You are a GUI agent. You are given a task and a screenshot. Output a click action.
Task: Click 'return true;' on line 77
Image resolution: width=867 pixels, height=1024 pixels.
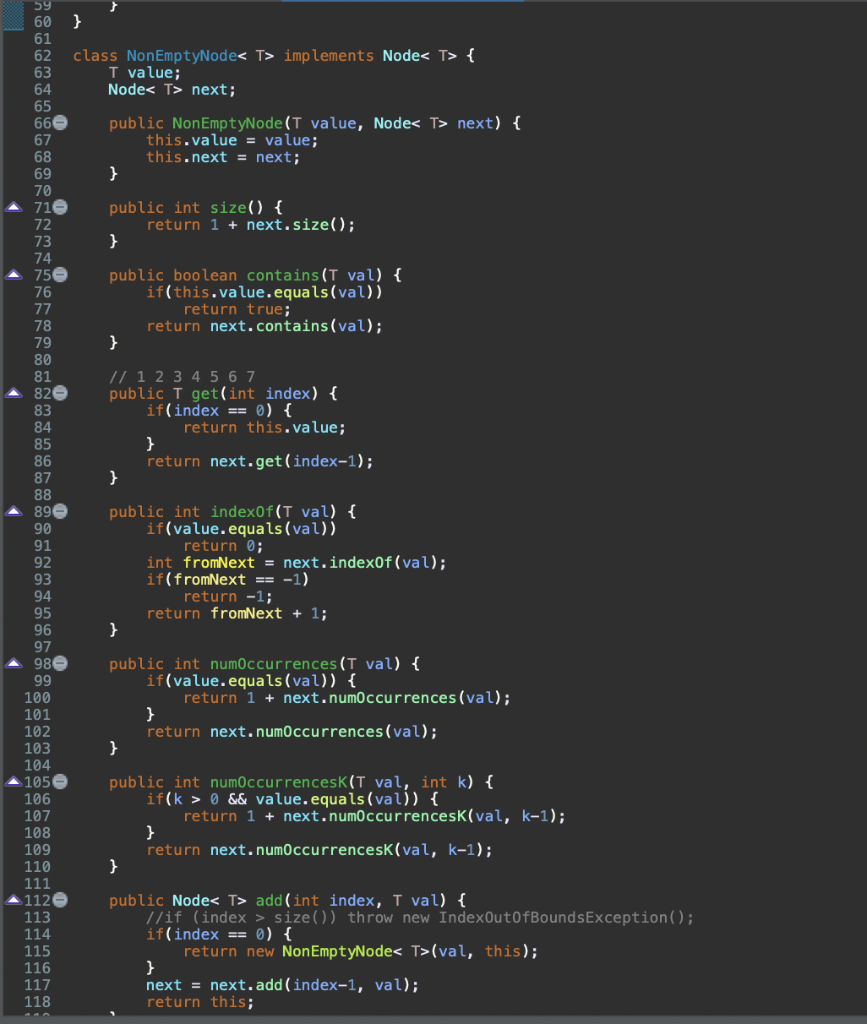point(237,309)
